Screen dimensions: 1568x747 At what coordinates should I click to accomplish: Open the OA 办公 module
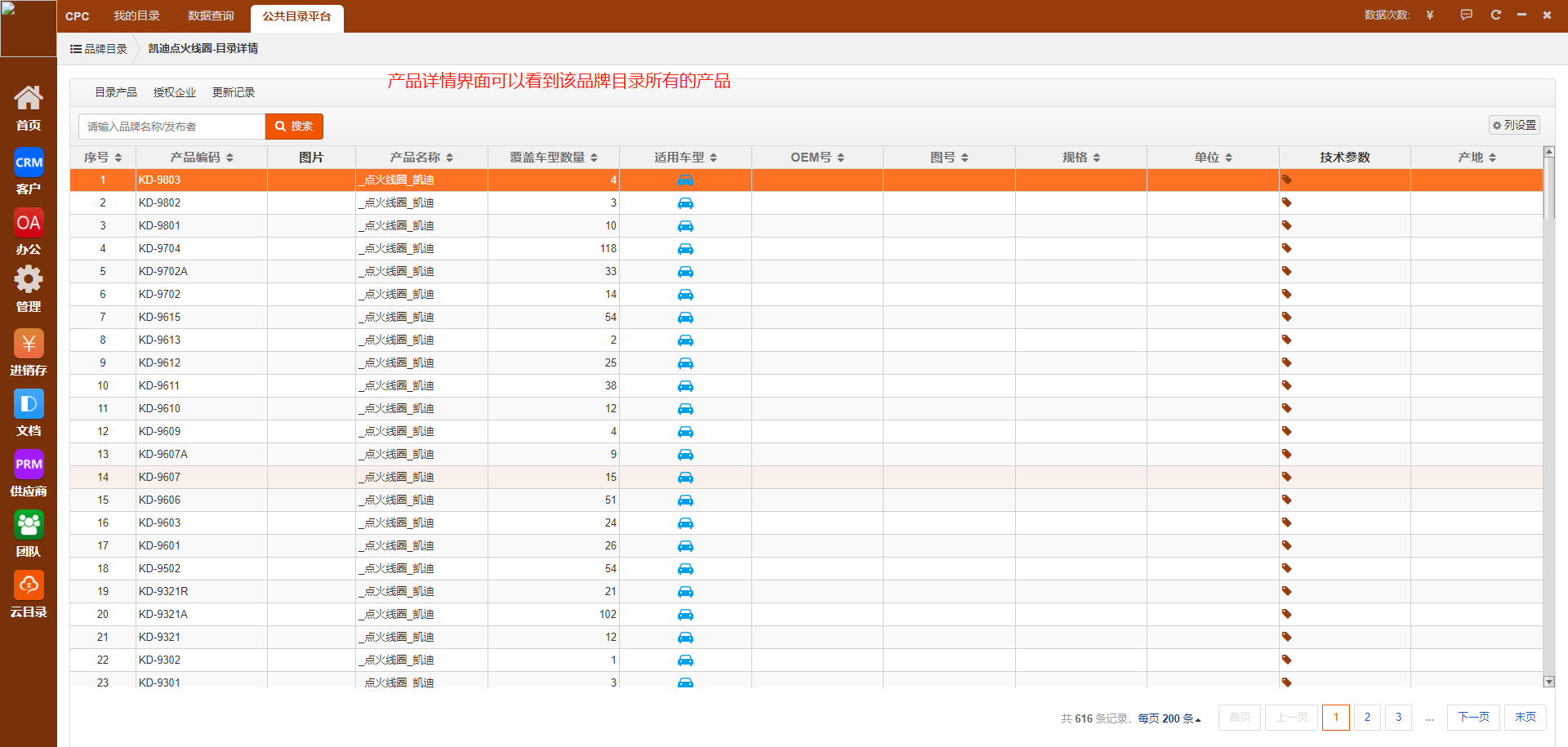[x=29, y=231]
